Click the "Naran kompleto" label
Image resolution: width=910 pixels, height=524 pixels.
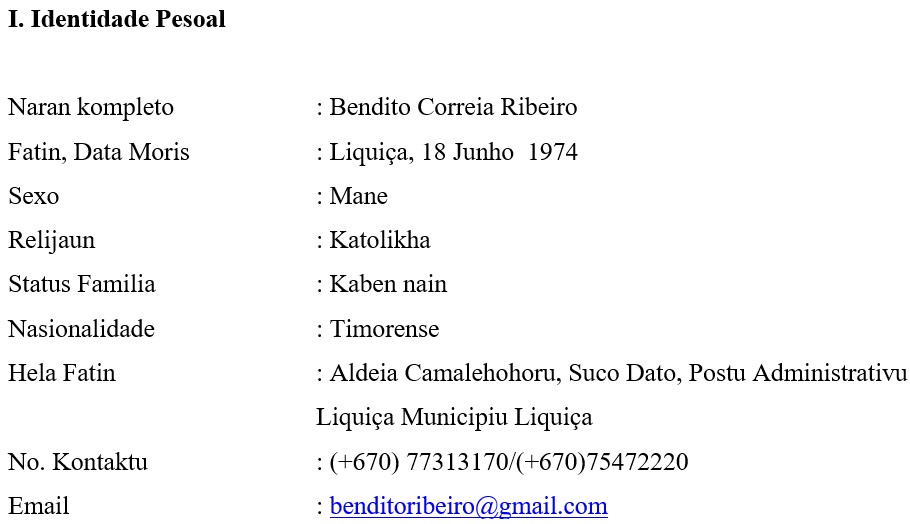click(91, 108)
